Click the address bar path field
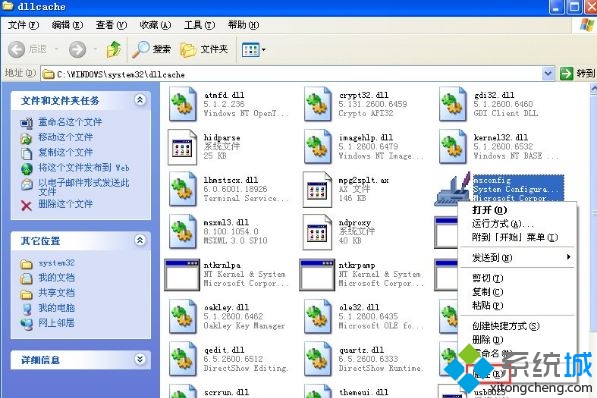This screenshot has height=398, width=597. pyautogui.click(x=292, y=74)
